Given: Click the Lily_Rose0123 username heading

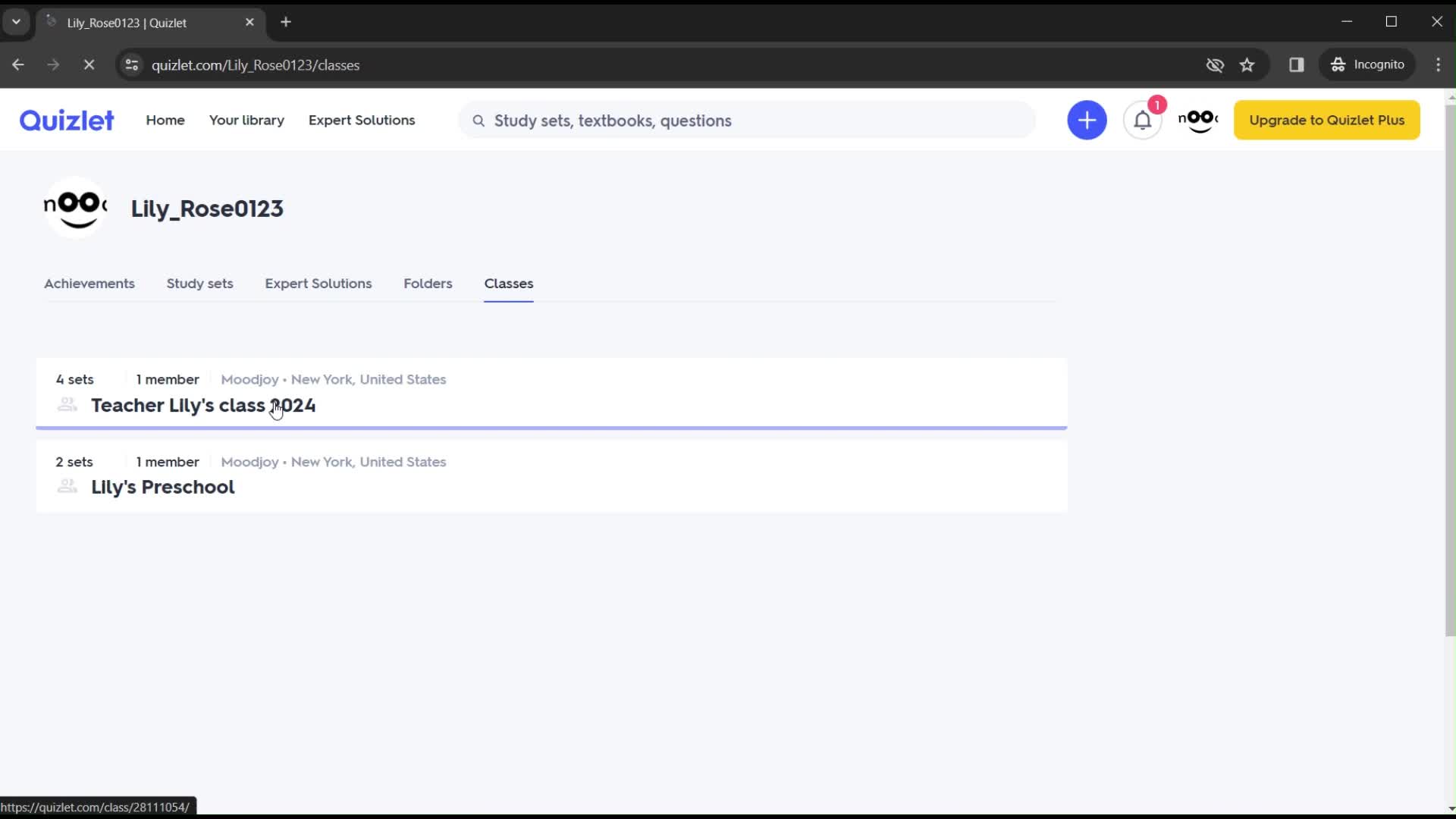Looking at the screenshot, I should (207, 208).
